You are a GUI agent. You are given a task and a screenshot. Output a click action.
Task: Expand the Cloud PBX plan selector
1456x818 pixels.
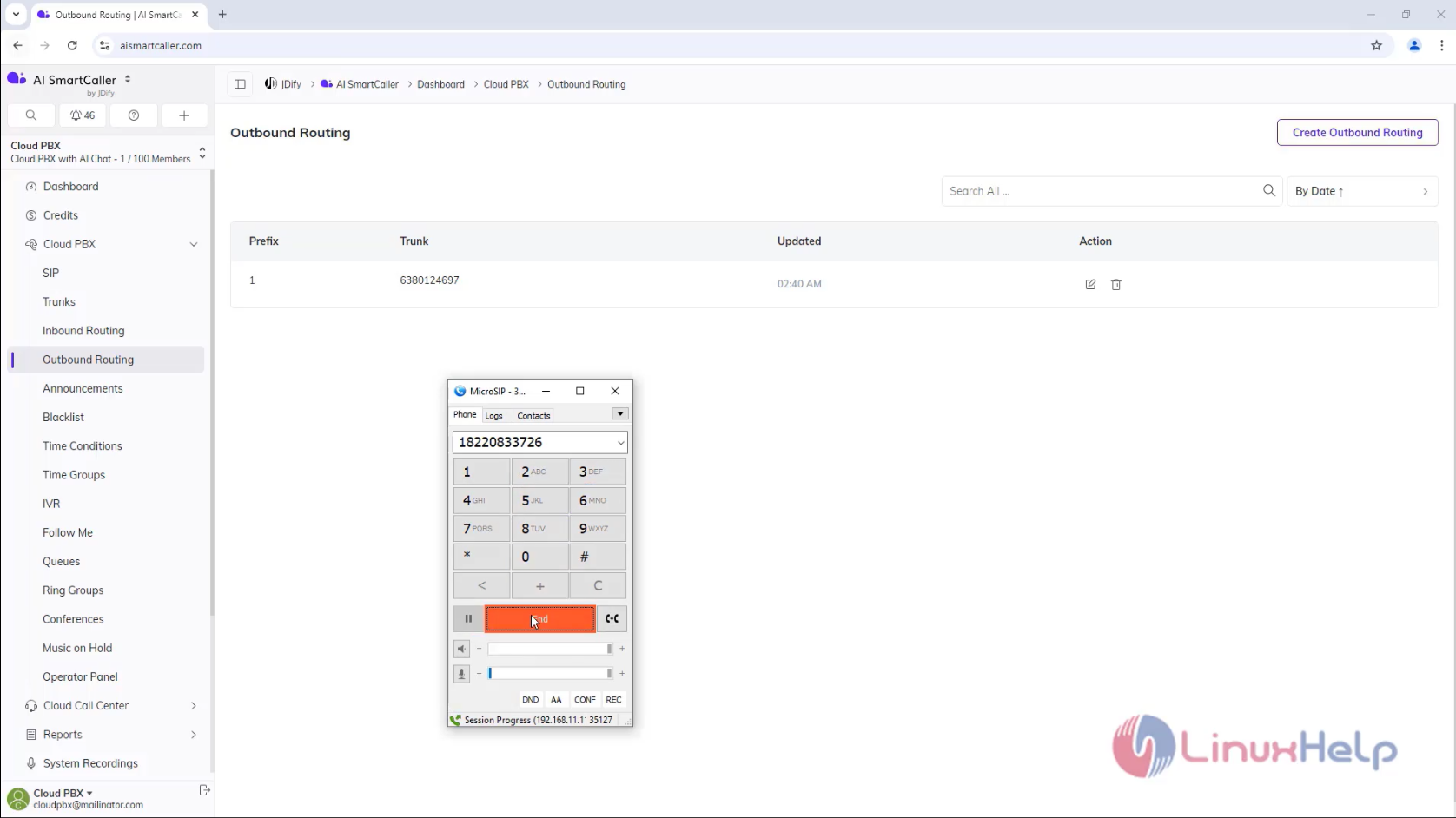[202, 152]
